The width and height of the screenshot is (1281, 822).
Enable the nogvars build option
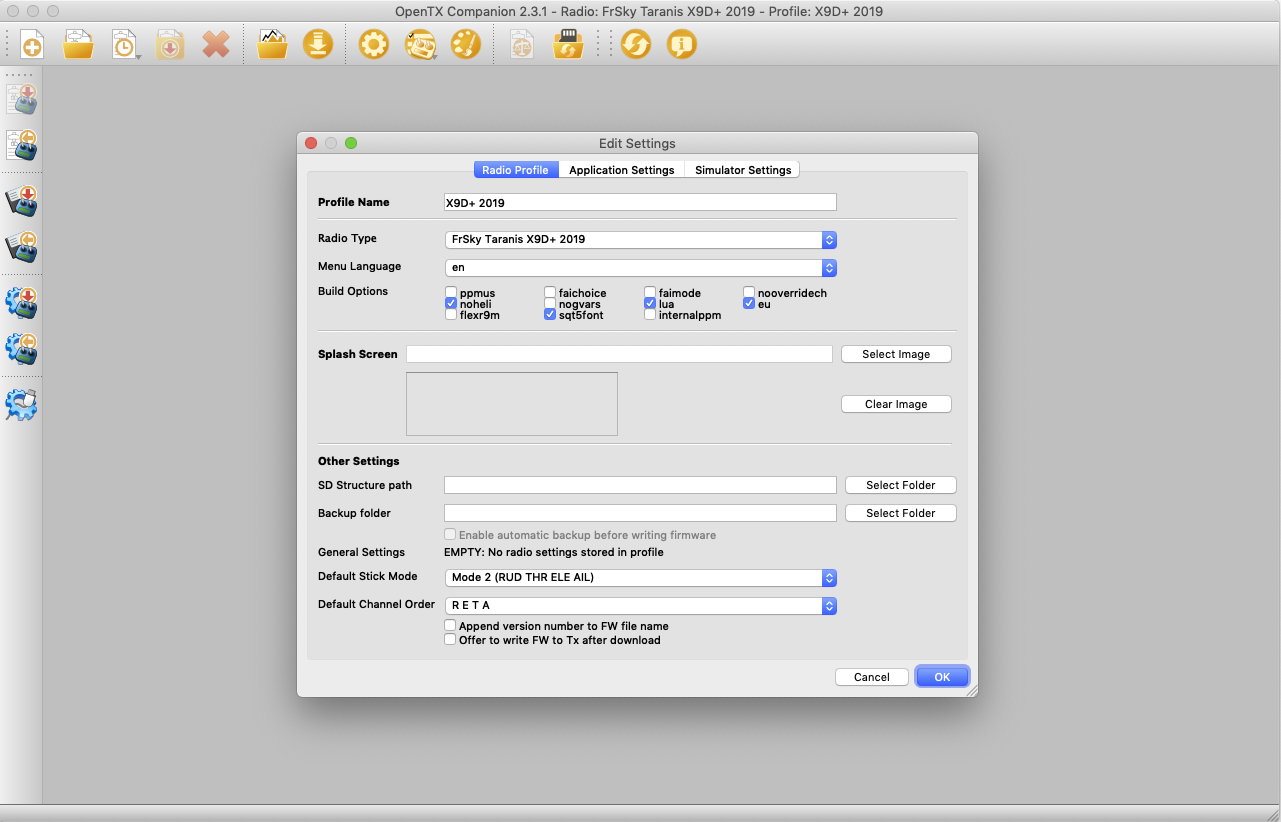point(550,304)
